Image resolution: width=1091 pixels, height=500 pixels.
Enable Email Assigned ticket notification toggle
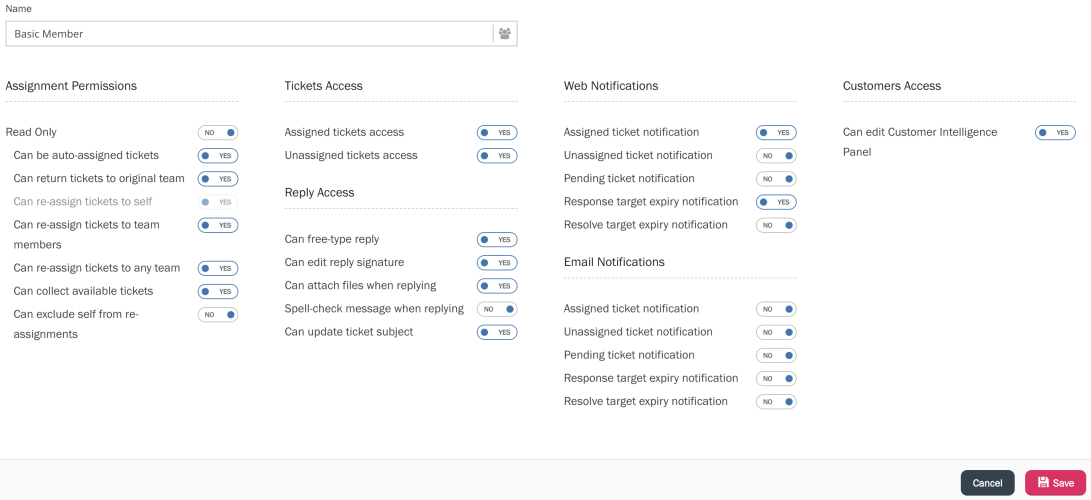coord(776,309)
